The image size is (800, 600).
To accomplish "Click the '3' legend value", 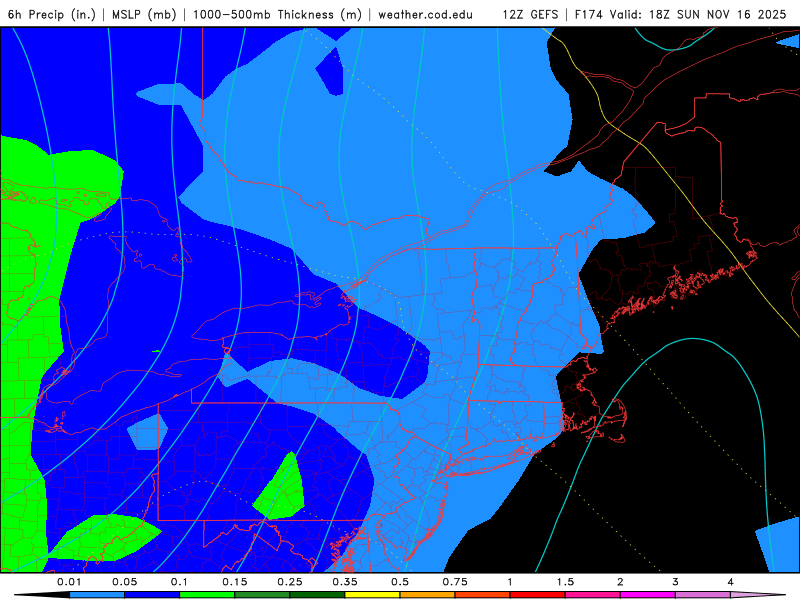I will click(675, 582).
